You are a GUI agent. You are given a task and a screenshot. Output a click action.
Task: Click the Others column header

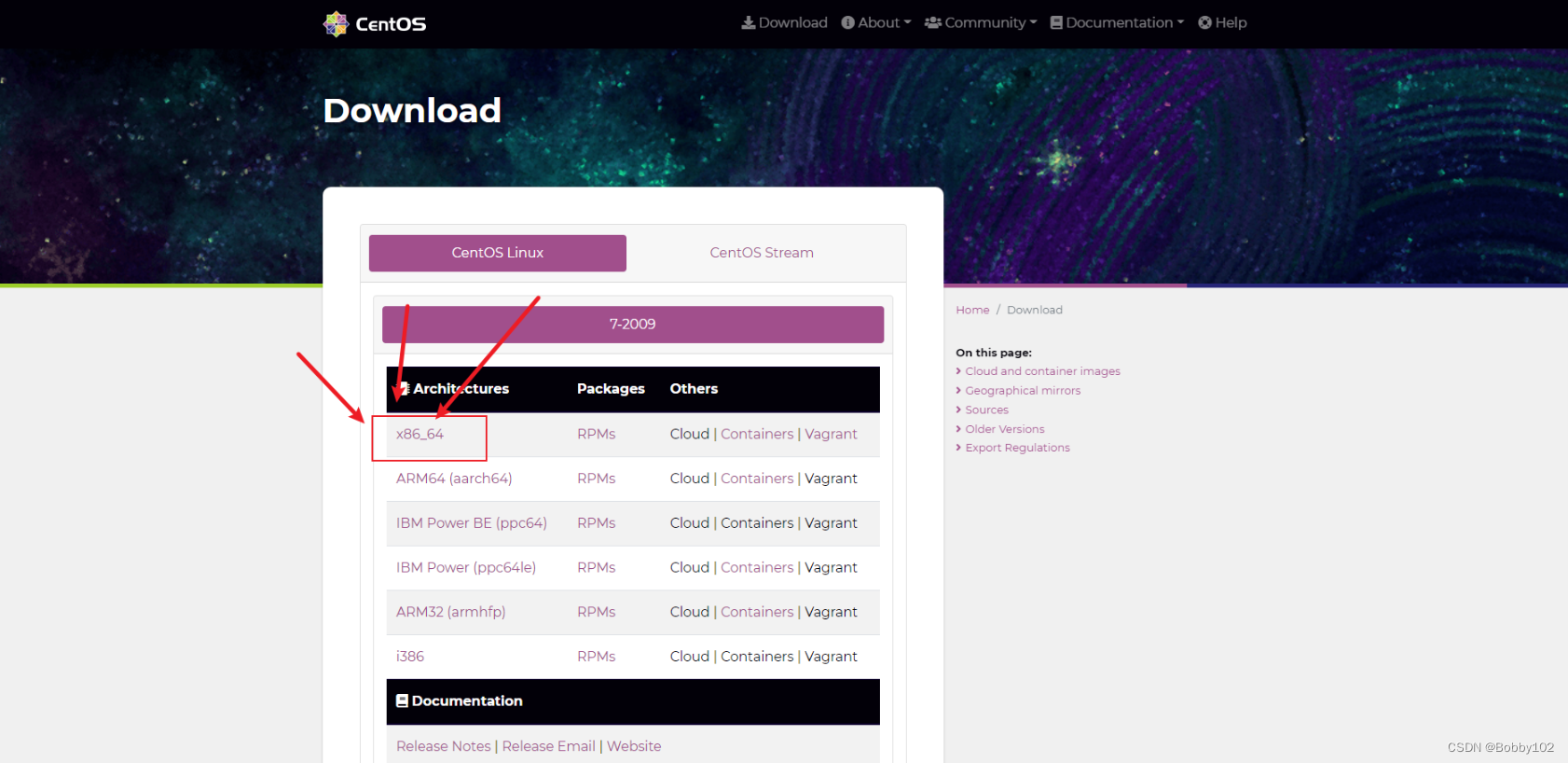click(694, 389)
